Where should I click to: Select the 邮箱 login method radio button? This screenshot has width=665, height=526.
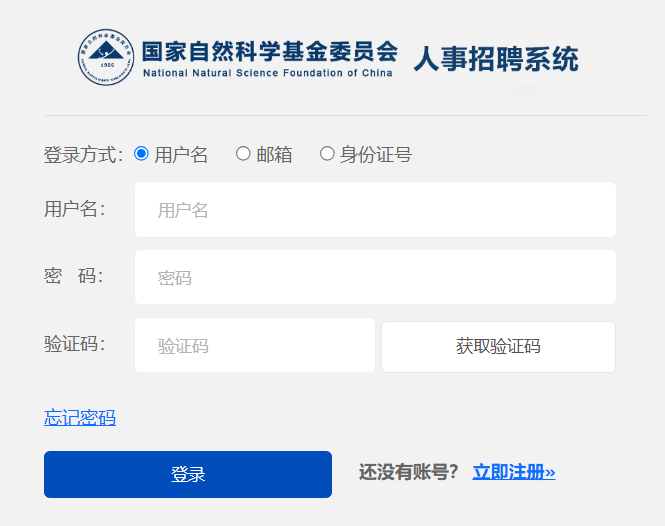(x=243, y=154)
